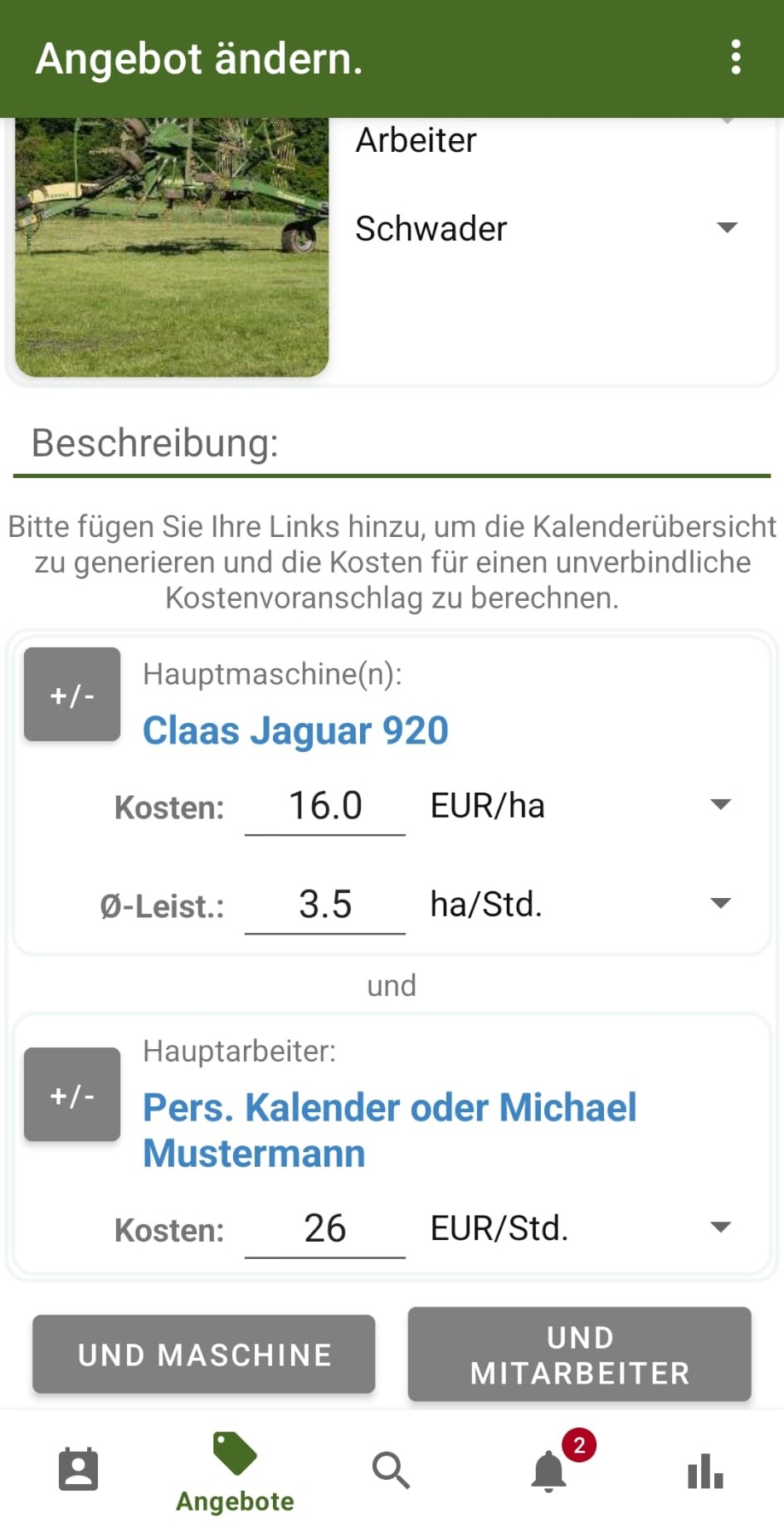The width and height of the screenshot is (784, 1523).
Task: Open notifications bell with badge
Action: pos(549,1471)
